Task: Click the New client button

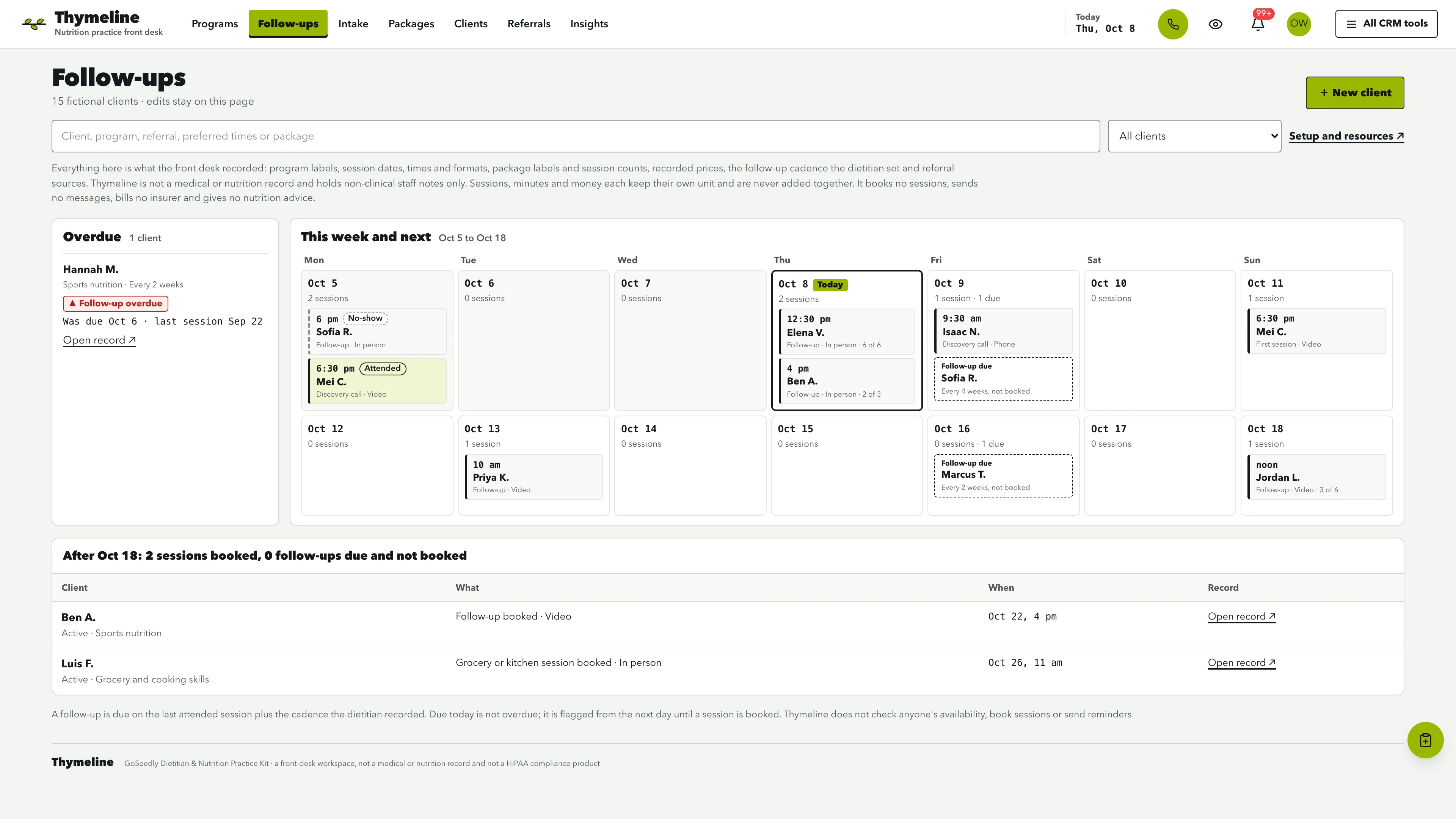Action: 1355,93
